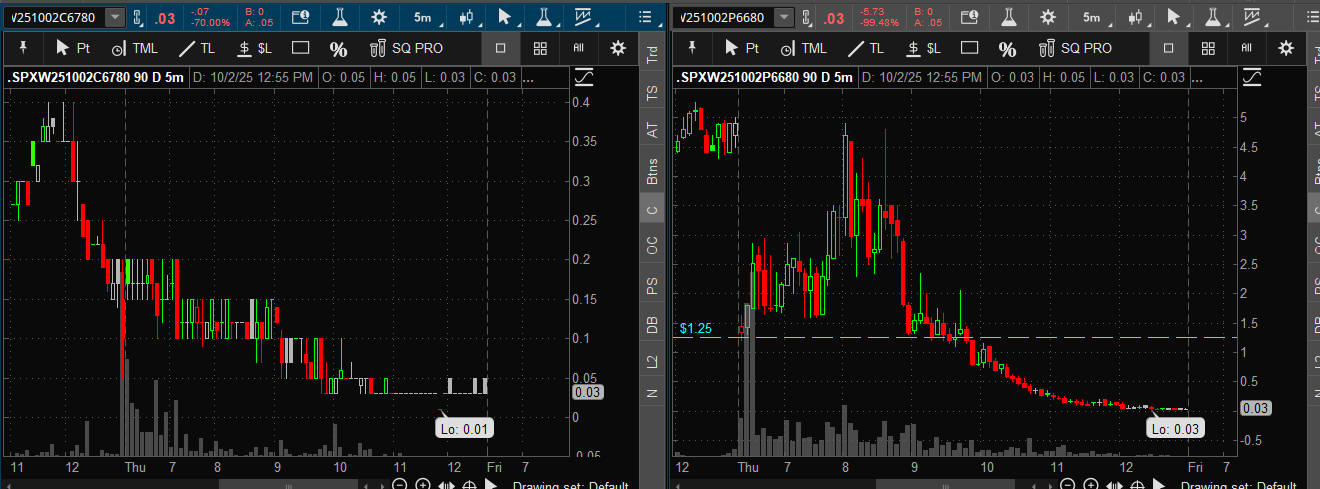This screenshot has width=1320, height=489.
Task: Toggle four-grid layout on C6780 toolbar
Action: [540, 47]
